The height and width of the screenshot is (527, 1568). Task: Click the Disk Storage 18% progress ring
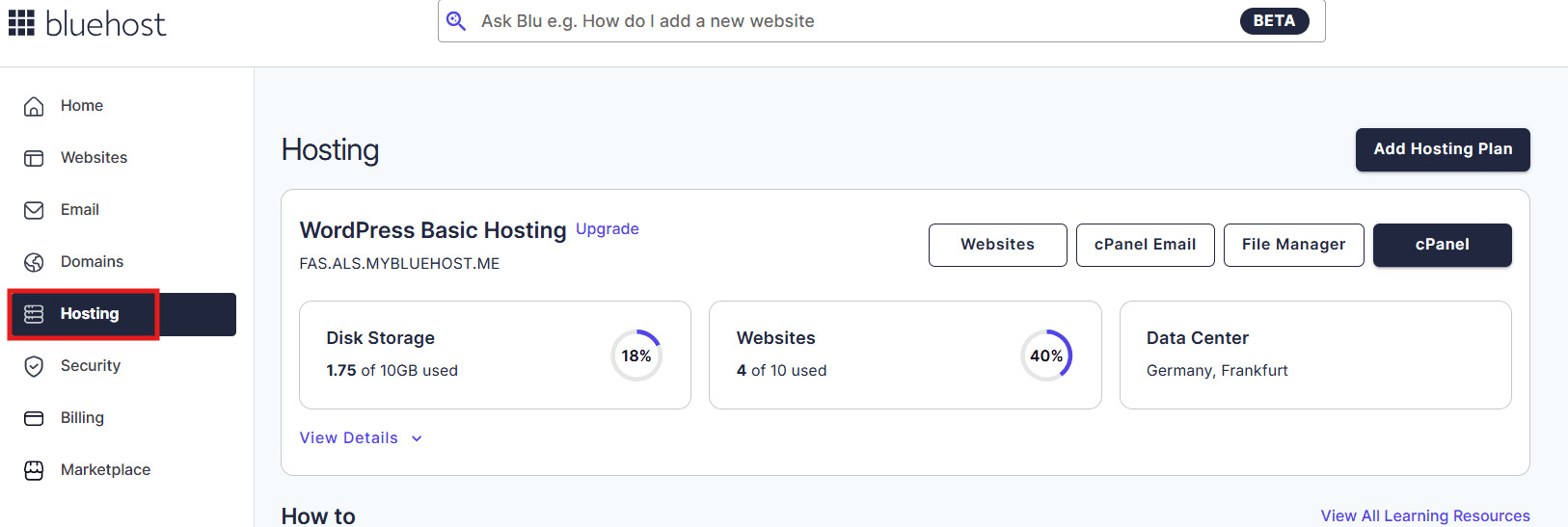click(x=636, y=356)
